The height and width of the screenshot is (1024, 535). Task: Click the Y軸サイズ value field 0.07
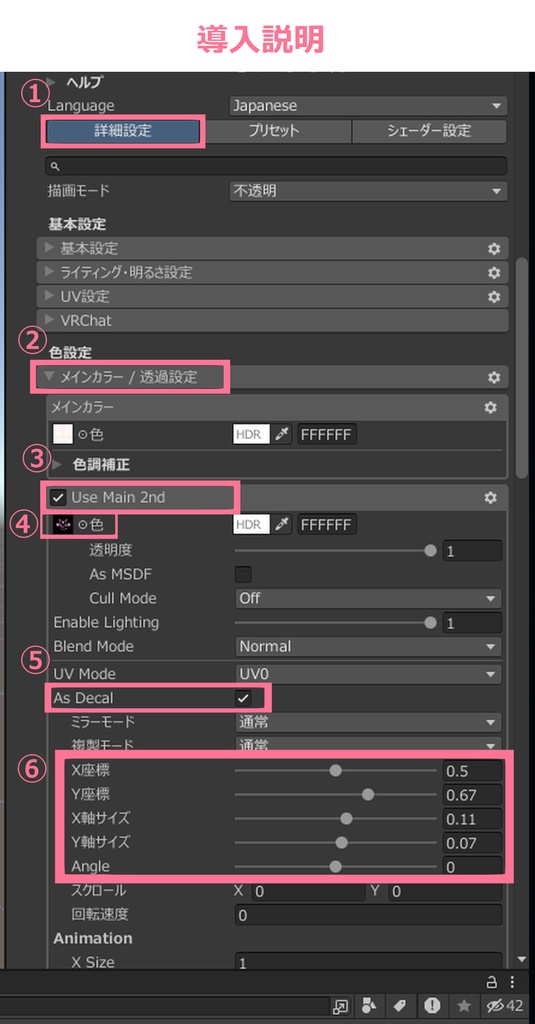click(x=472, y=842)
